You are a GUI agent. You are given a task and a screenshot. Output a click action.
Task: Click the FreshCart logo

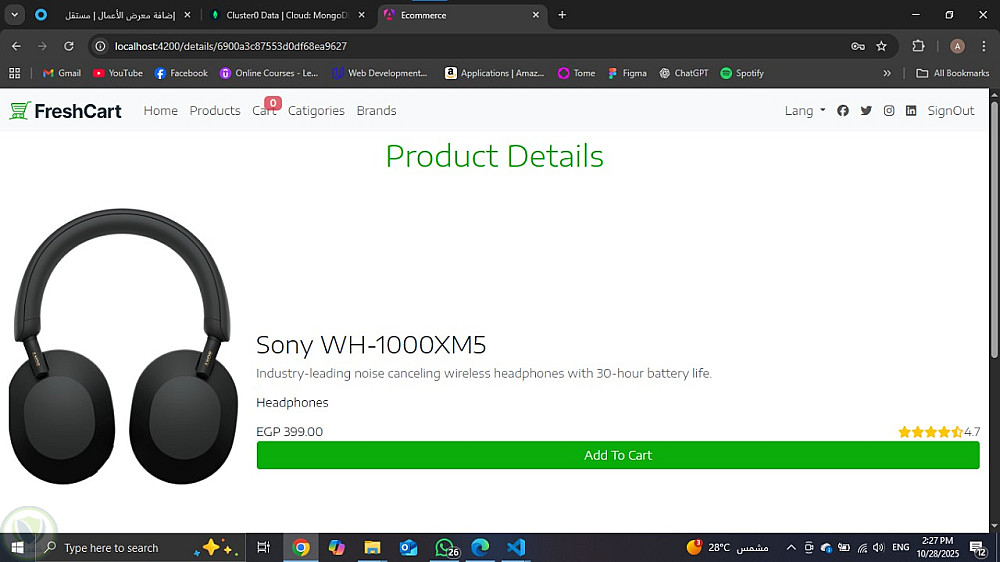tap(65, 111)
